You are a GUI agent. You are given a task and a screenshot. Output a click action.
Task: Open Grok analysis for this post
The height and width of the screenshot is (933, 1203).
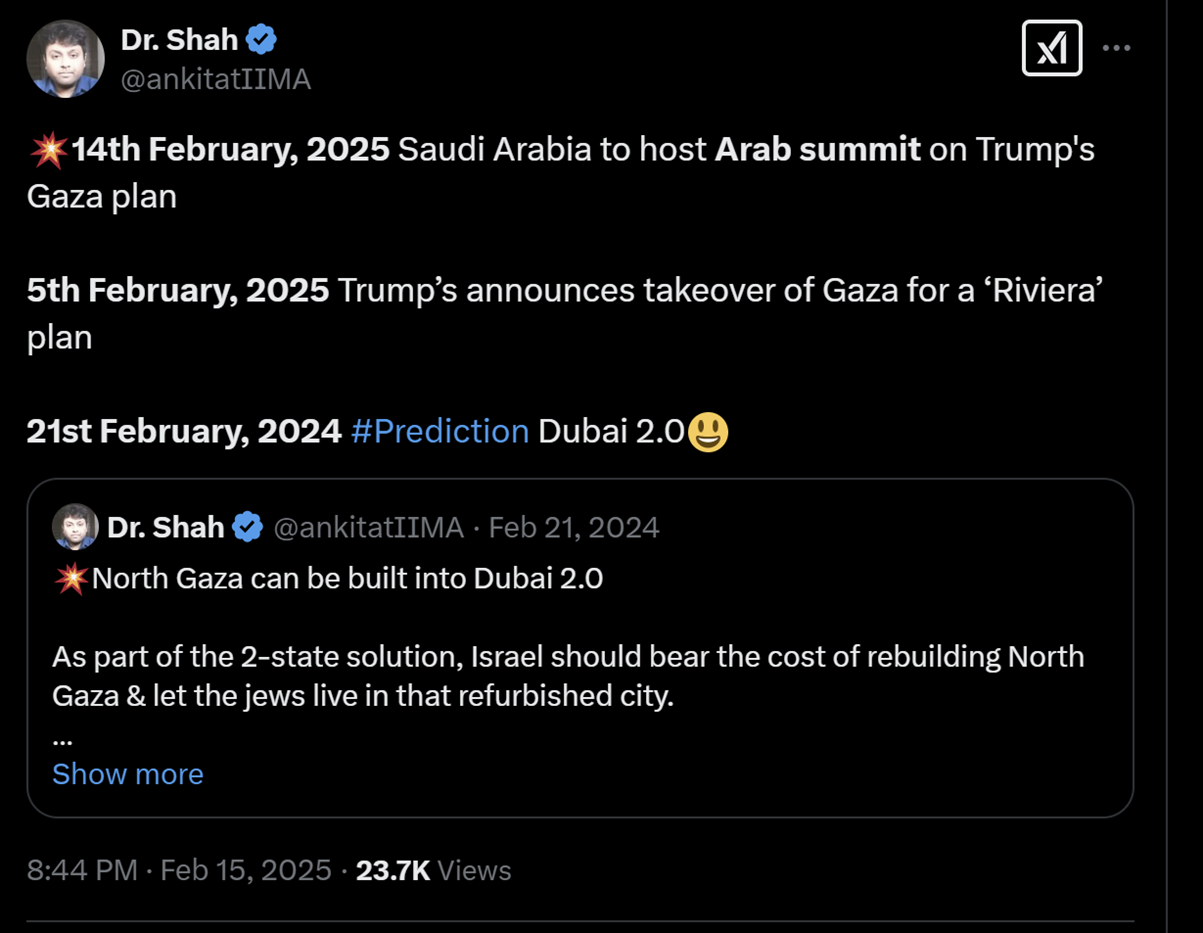[1052, 47]
